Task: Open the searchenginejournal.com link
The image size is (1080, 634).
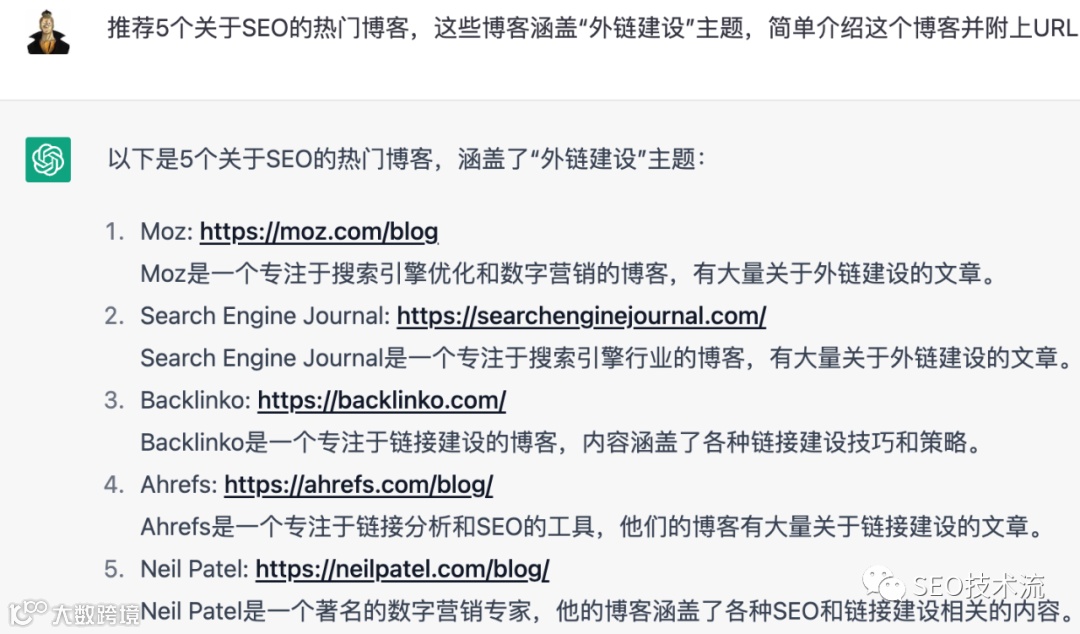Action: (x=581, y=316)
